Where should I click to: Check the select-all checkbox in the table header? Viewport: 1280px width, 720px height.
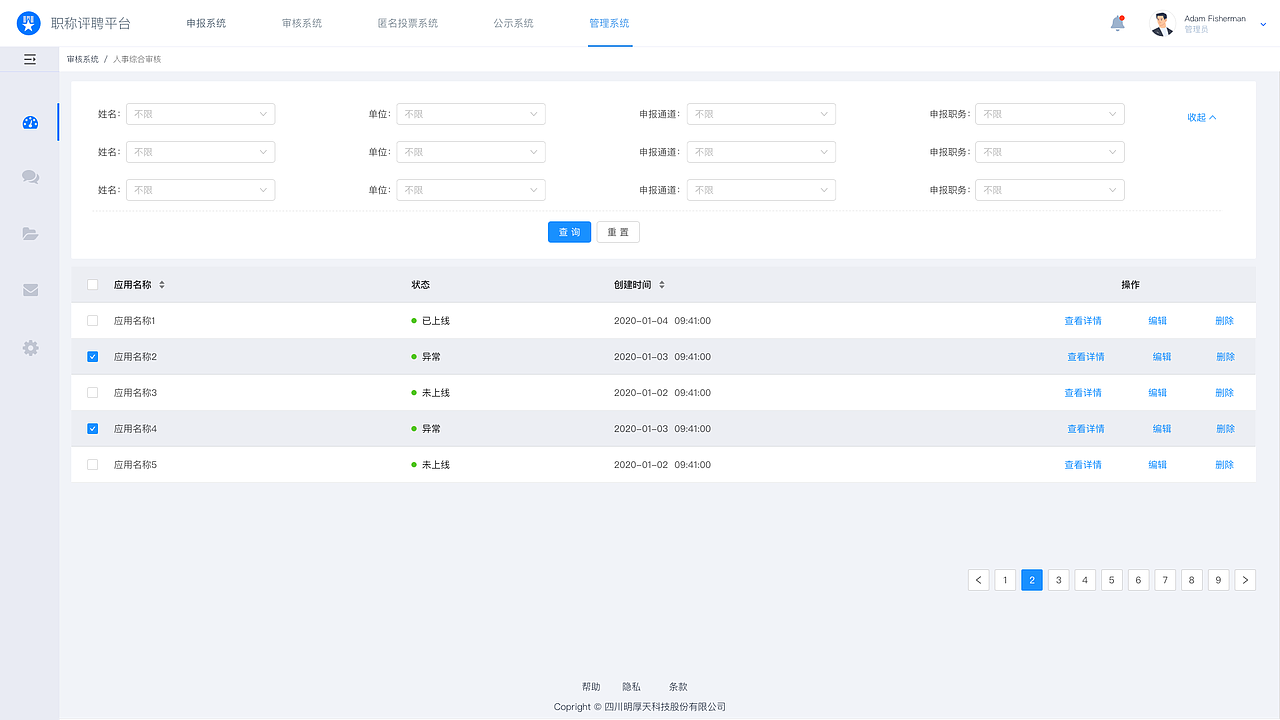point(92,284)
